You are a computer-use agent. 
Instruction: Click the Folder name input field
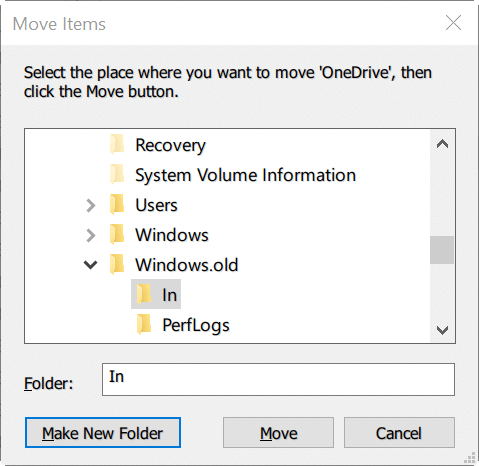[278, 379]
